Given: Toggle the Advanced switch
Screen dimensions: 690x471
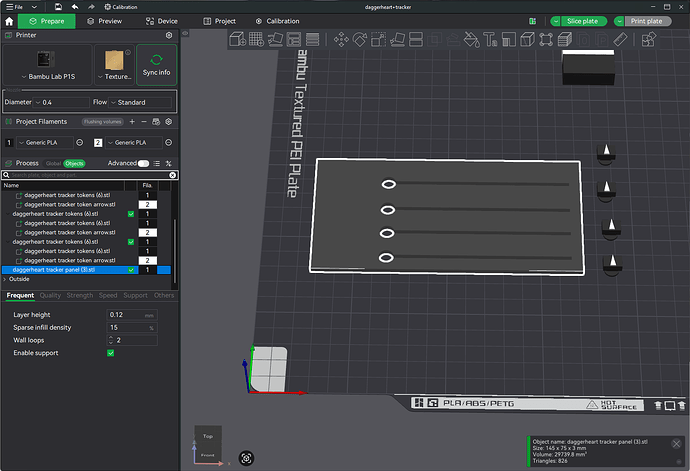Looking at the screenshot, I should click(x=143, y=163).
